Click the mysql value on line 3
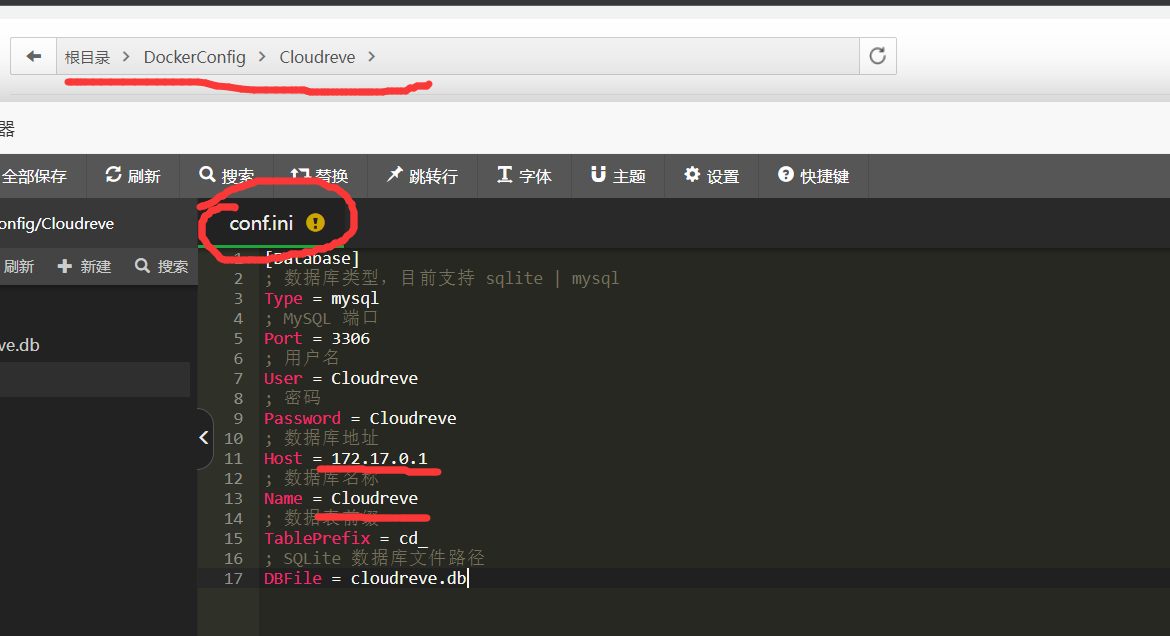 355,299
